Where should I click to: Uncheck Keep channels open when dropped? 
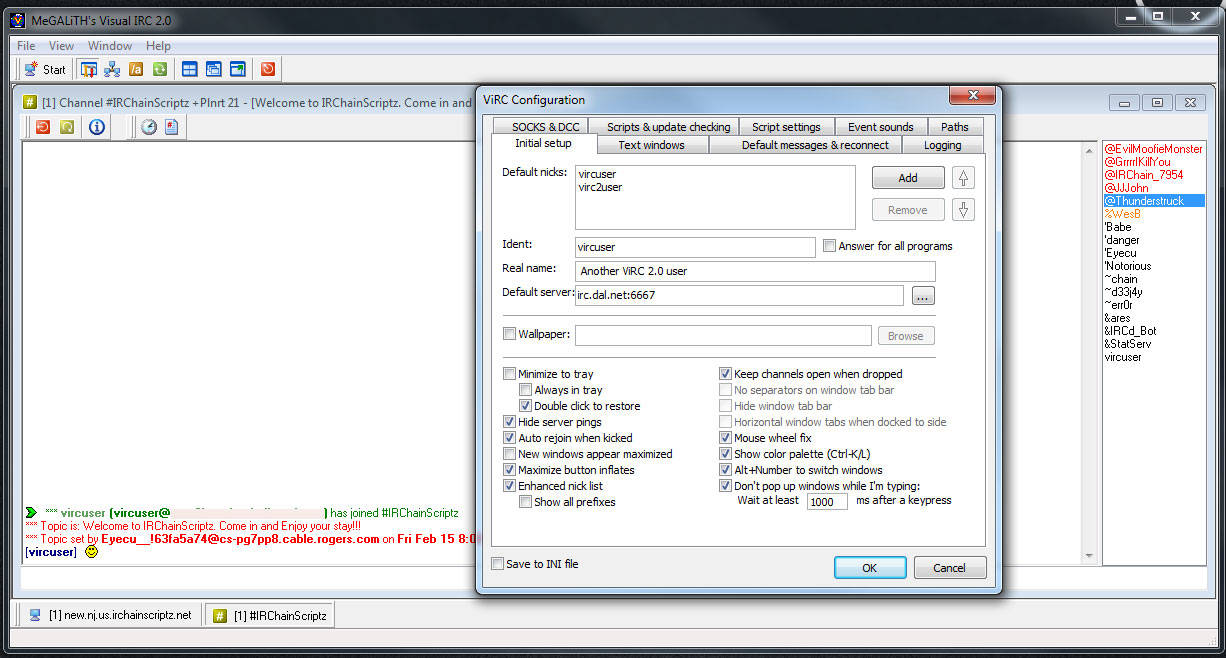click(x=726, y=374)
